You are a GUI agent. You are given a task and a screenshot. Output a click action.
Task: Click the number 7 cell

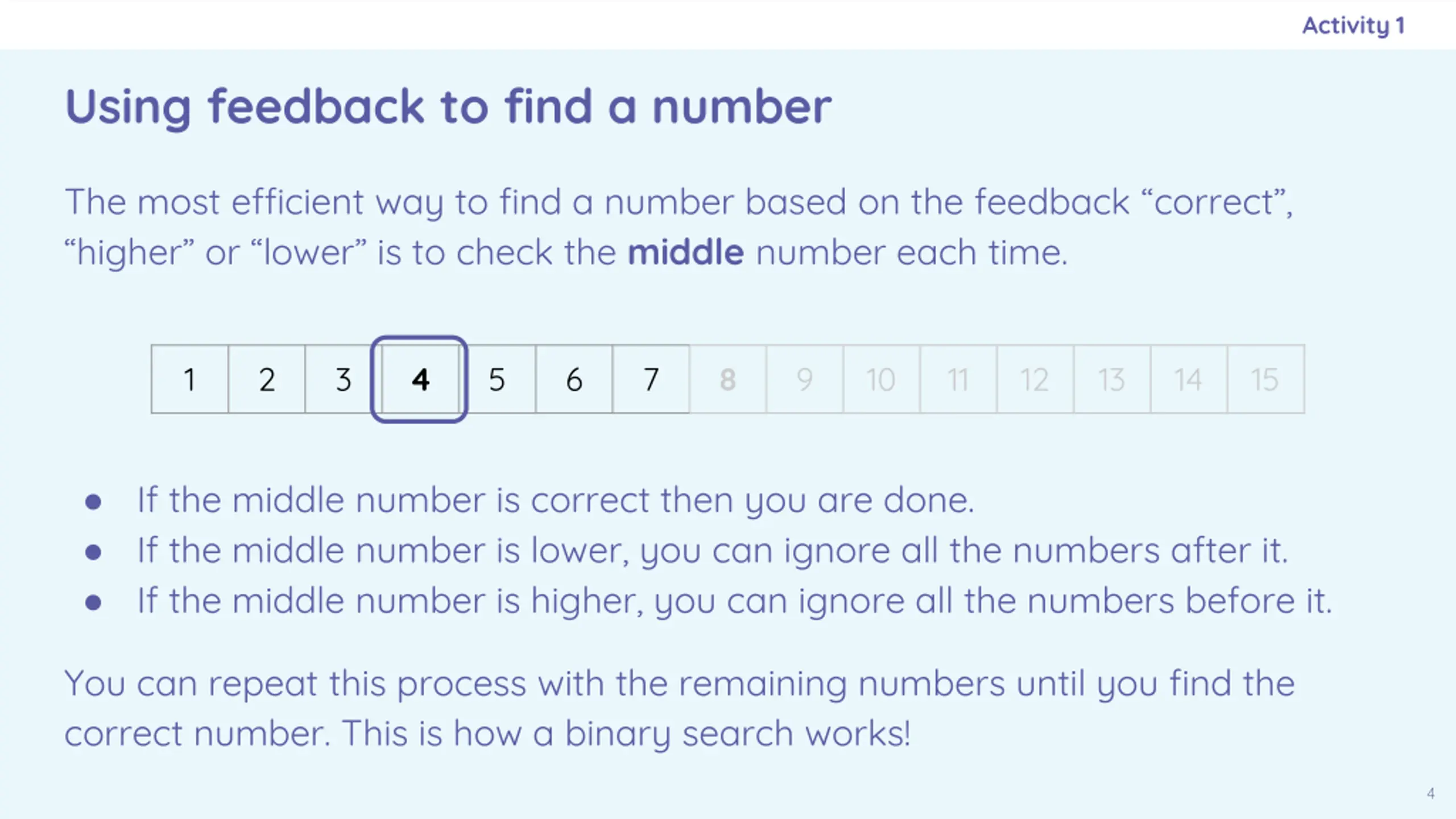click(651, 379)
